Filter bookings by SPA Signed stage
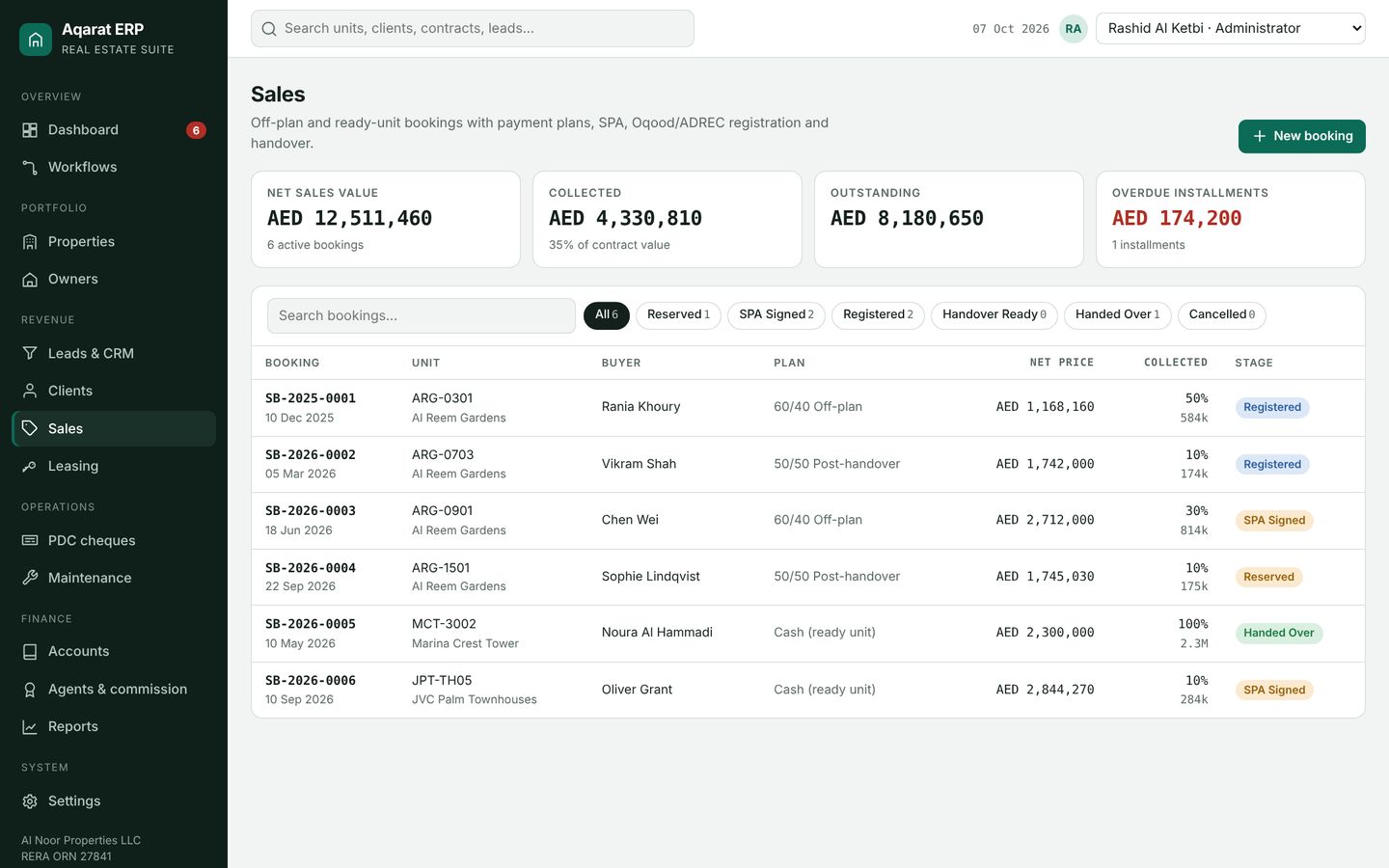 pos(776,315)
